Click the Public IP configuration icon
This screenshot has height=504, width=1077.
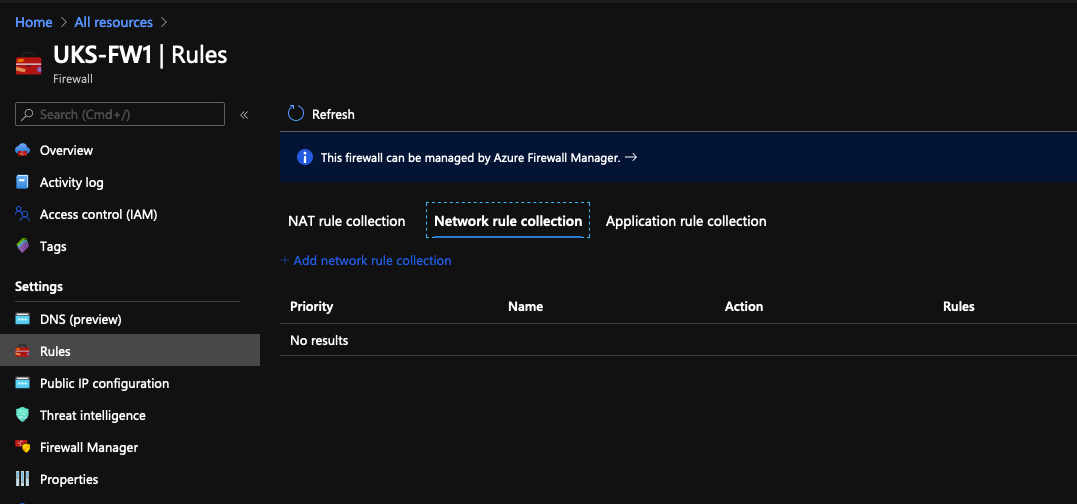click(x=22, y=383)
